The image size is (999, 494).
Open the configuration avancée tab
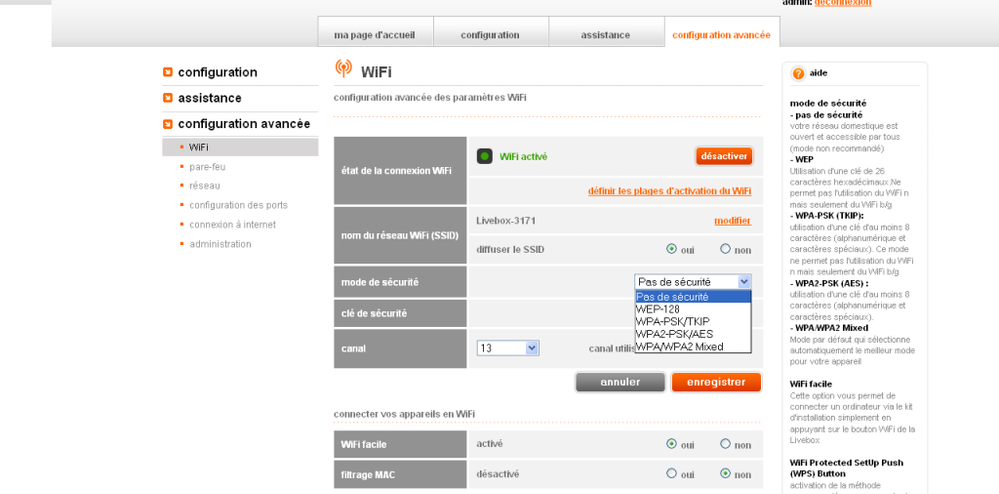click(722, 32)
